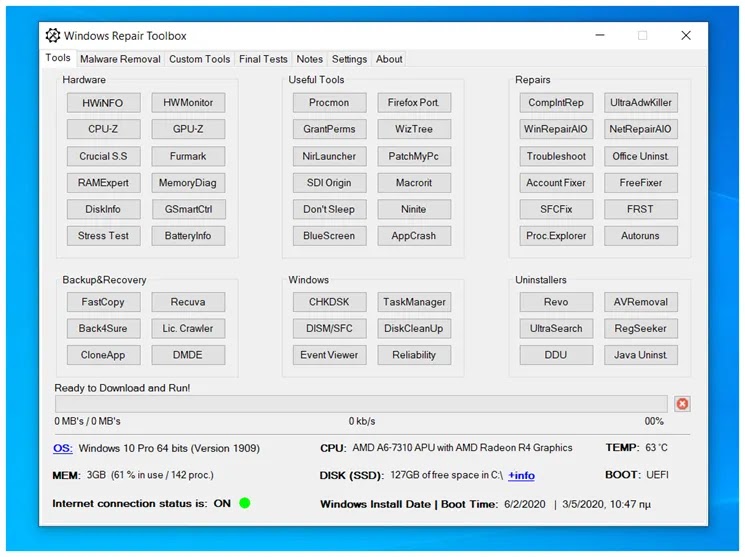The width and height of the screenshot is (745, 557).
Task: Go to the Final Tests tab
Action: [x=263, y=59]
